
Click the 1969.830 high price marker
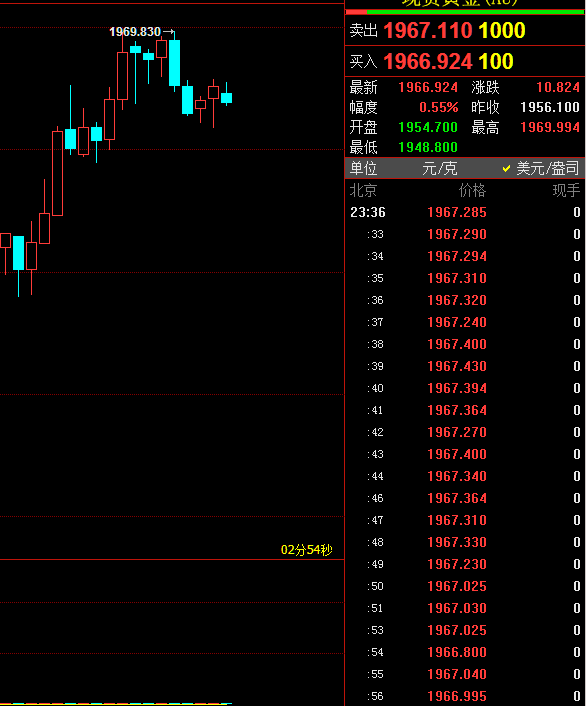tap(135, 32)
